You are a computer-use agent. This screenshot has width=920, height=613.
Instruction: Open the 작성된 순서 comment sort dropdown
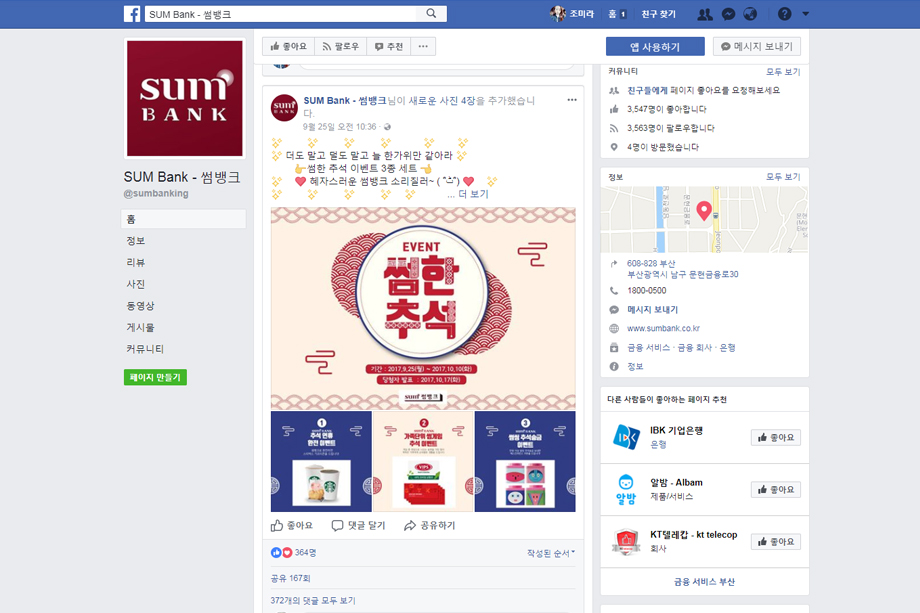(x=550, y=553)
